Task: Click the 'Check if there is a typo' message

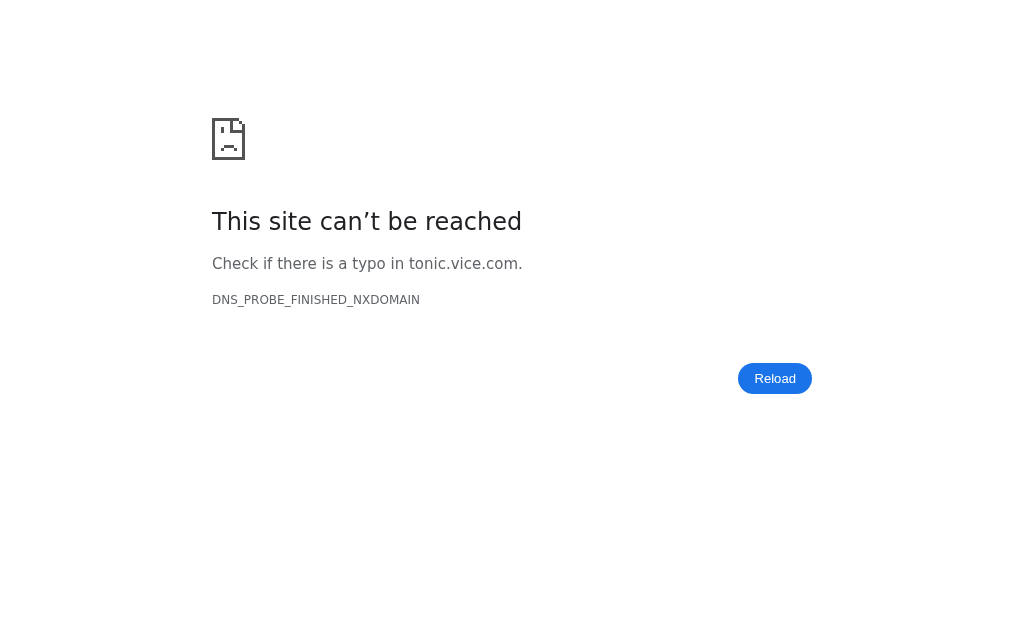Action: click(367, 264)
